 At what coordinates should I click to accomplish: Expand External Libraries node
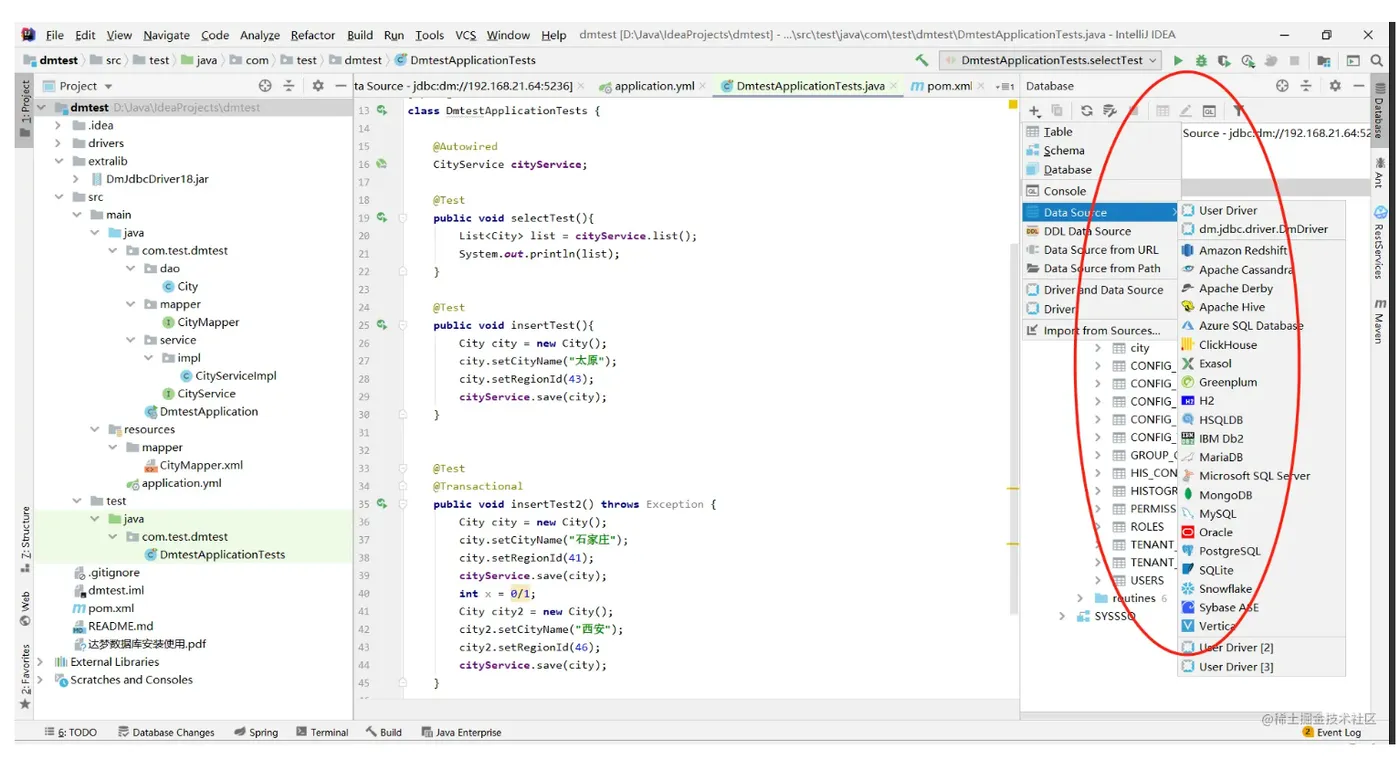point(41,662)
